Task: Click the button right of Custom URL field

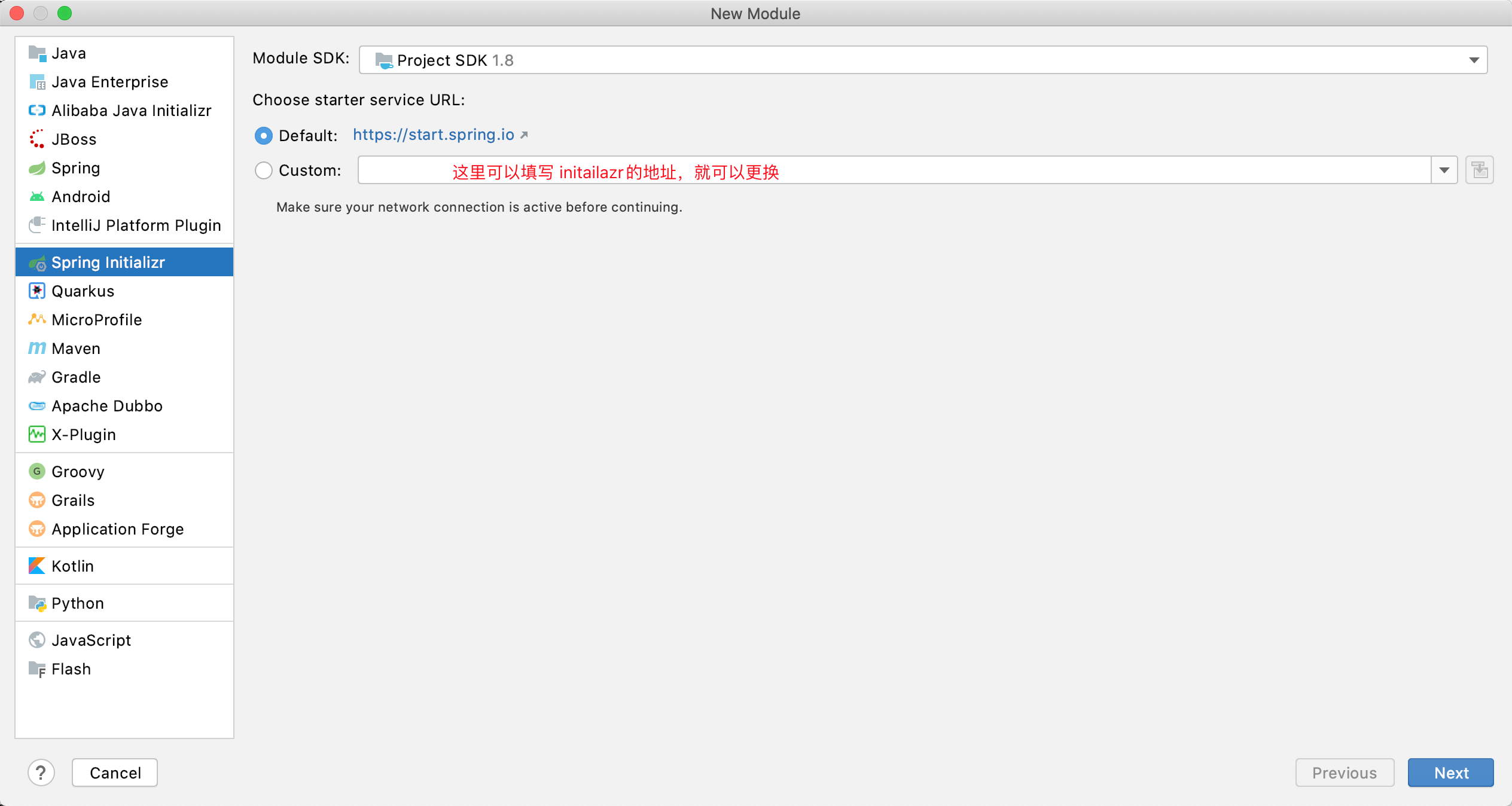Action: click(1479, 170)
